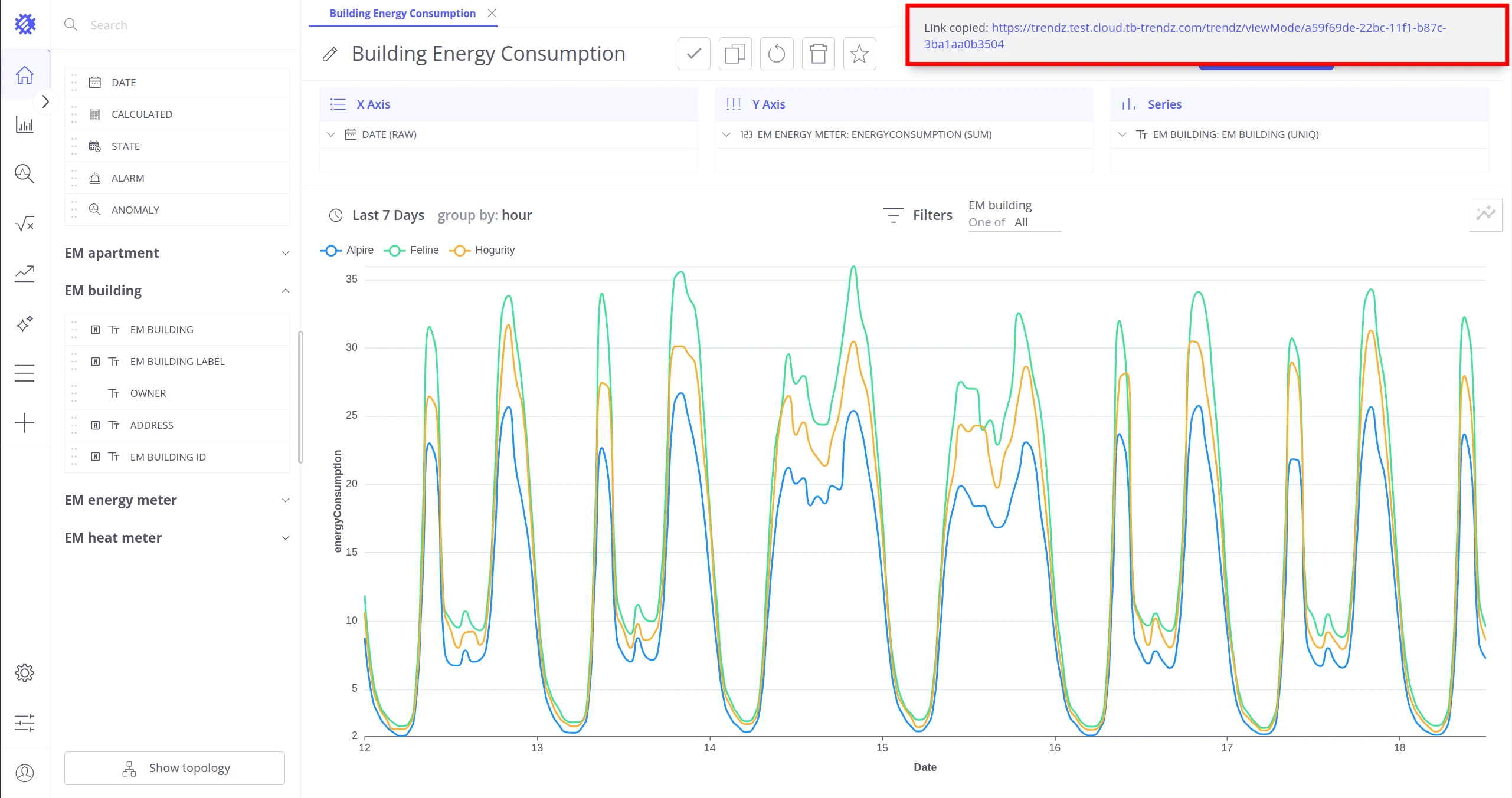Select the CALCULATED field item
The width and height of the screenshot is (1512, 798).
pos(177,114)
